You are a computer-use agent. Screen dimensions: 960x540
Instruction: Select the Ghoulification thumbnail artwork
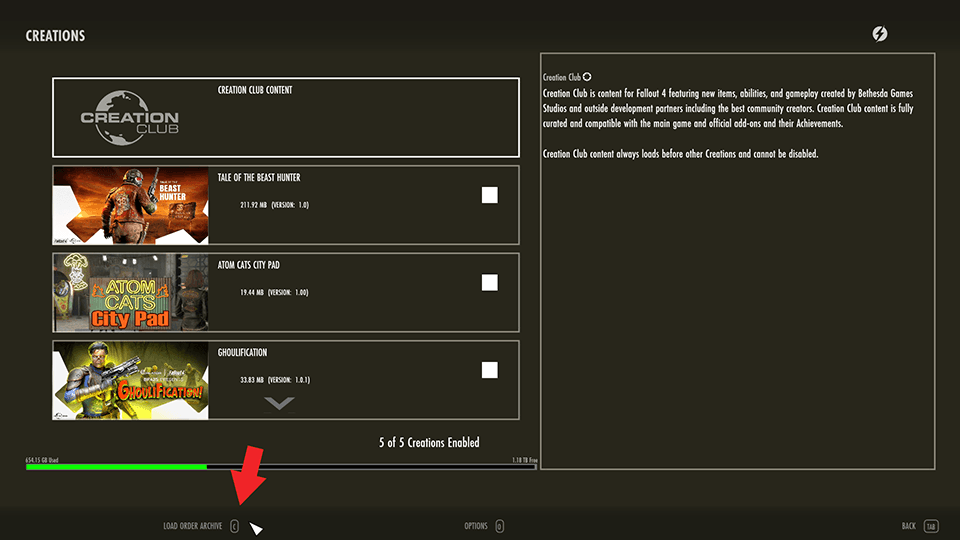tap(130, 380)
